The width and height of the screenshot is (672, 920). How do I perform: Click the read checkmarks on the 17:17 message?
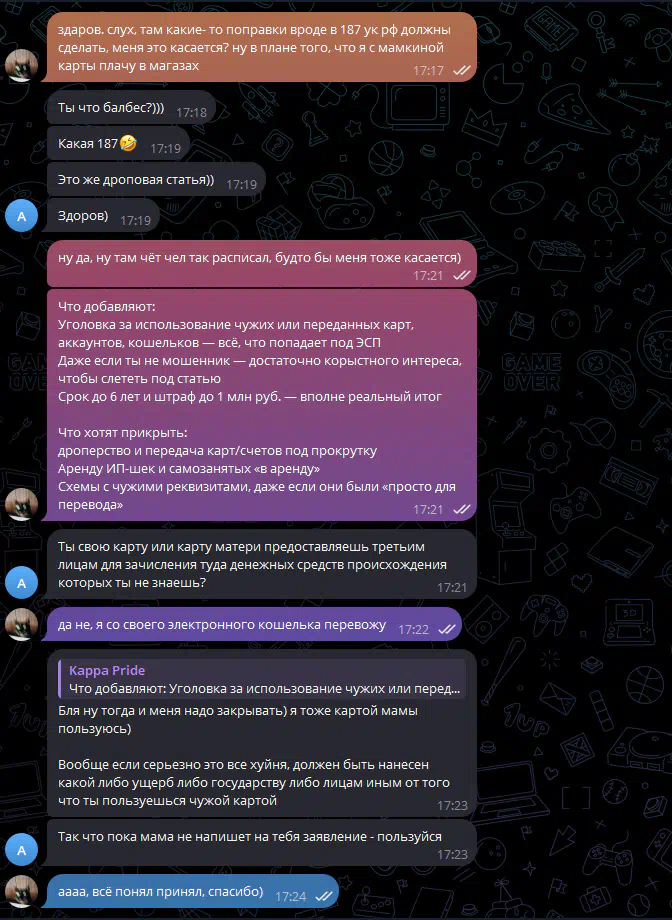click(x=462, y=70)
